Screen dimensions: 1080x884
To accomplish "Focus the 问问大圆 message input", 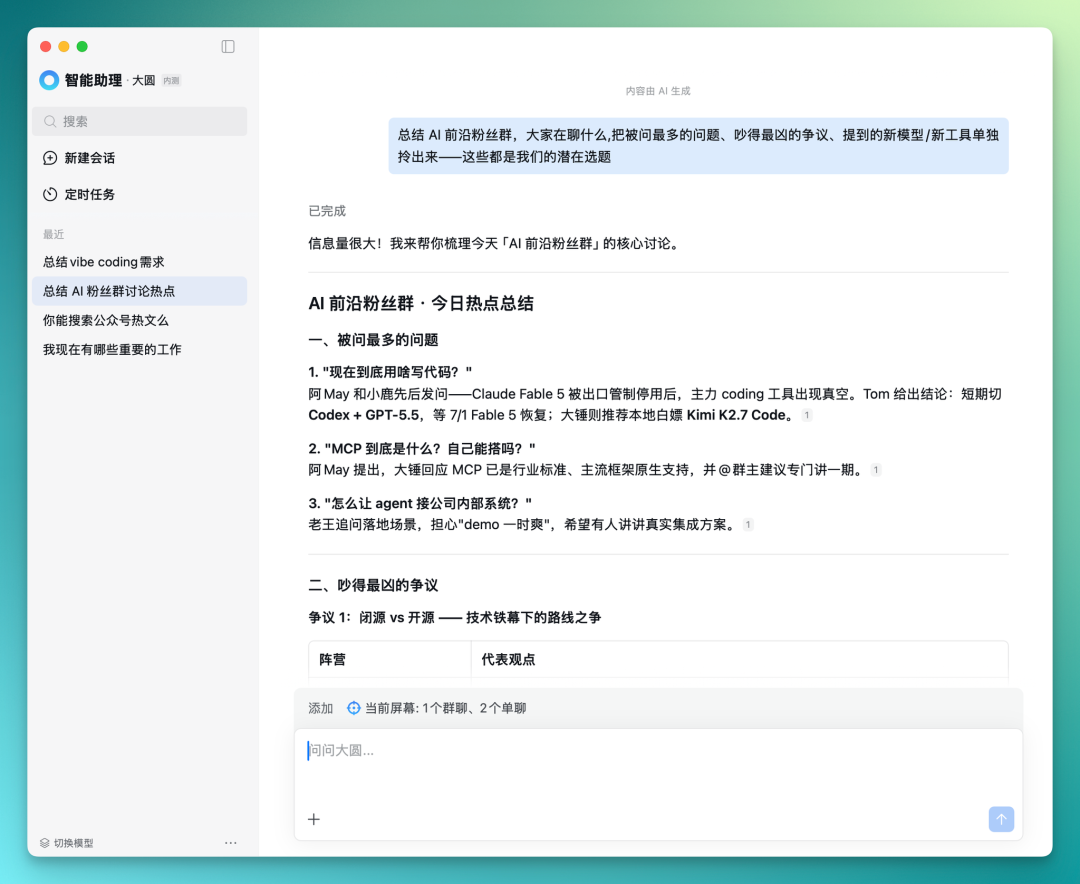I will 658,785.
